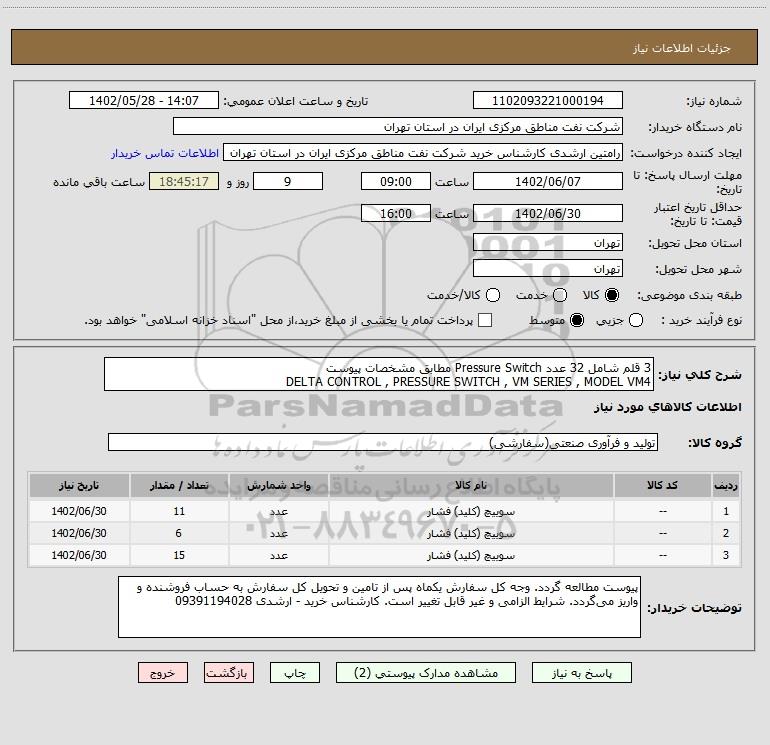Screen dimensions: 770x745
Task: Click the date cell in row 1
Action: (x=79, y=511)
